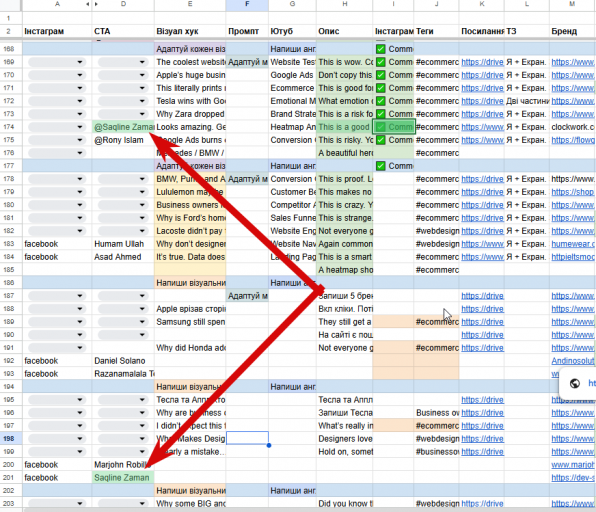Click 'Tesla wins with Go' cell in row 172
596x512 pixels.
pos(190,101)
